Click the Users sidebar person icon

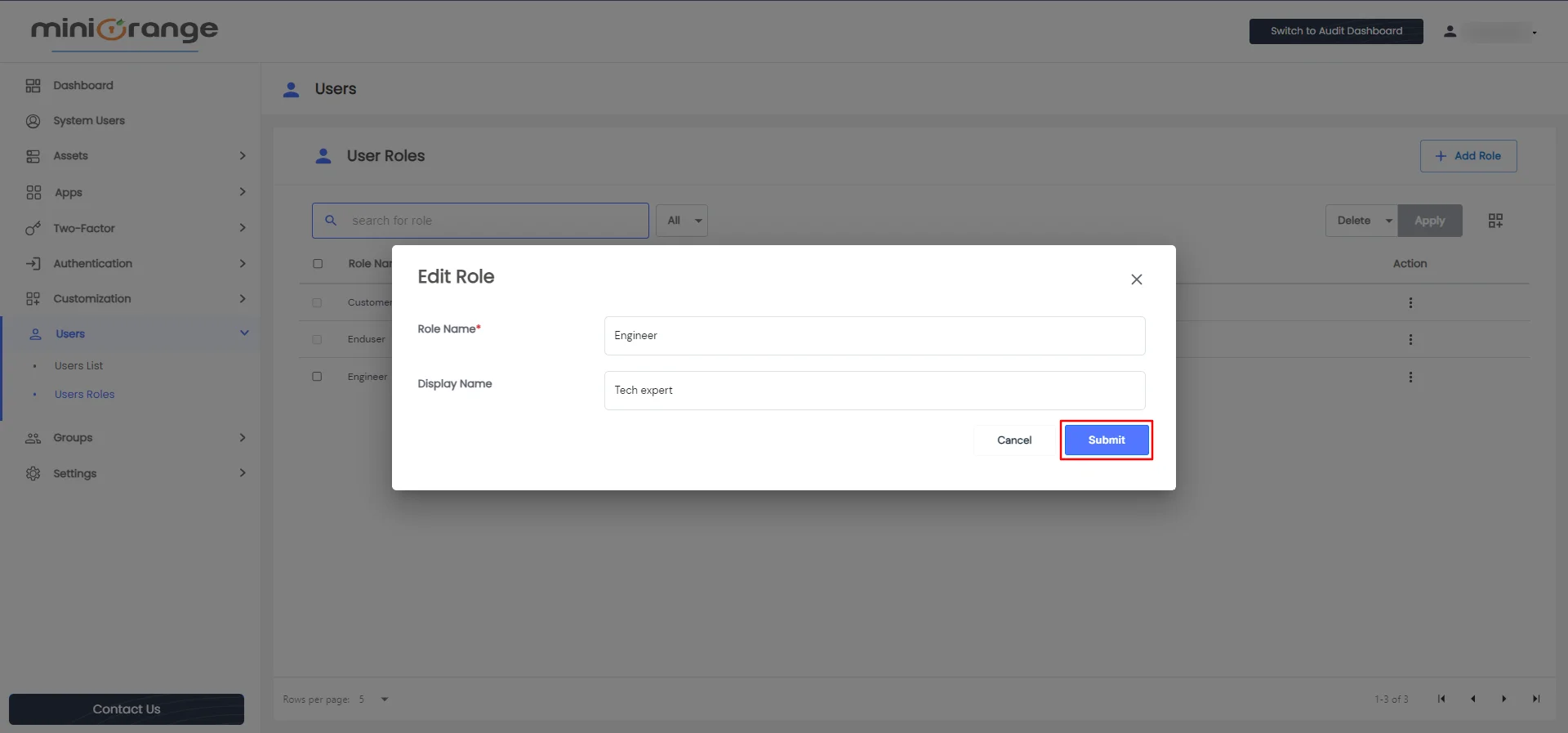[x=35, y=334]
